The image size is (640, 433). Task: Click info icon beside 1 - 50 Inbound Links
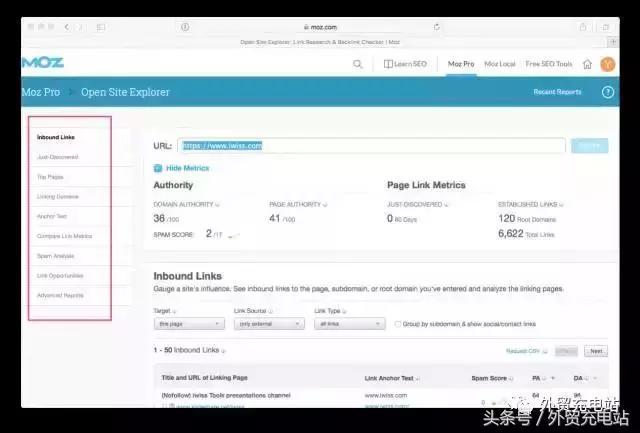(223, 351)
